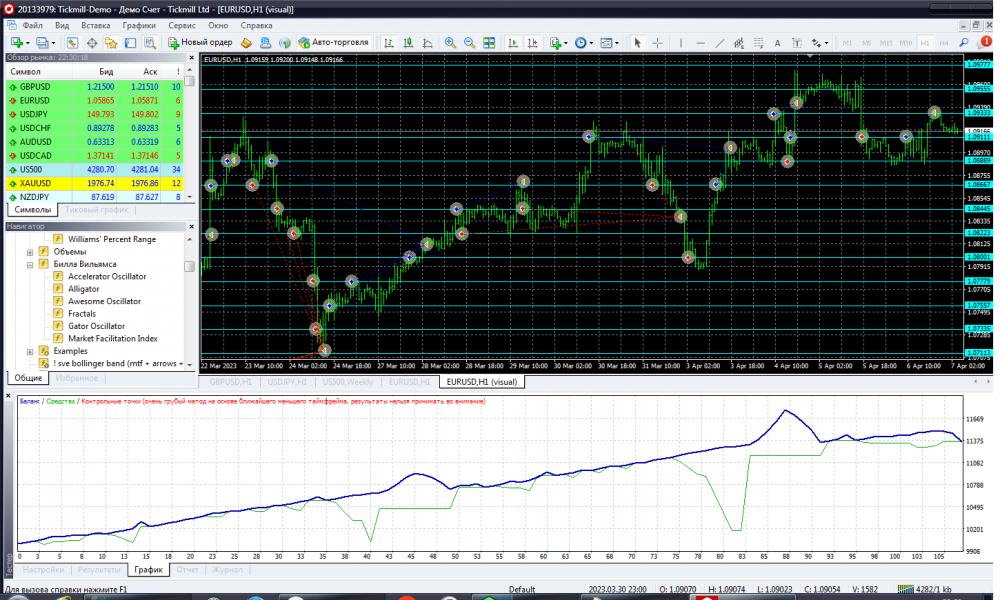The width and height of the screenshot is (1000, 600).
Task: Toggle Chart Shift
Action: pyautogui.click(x=533, y=43)
